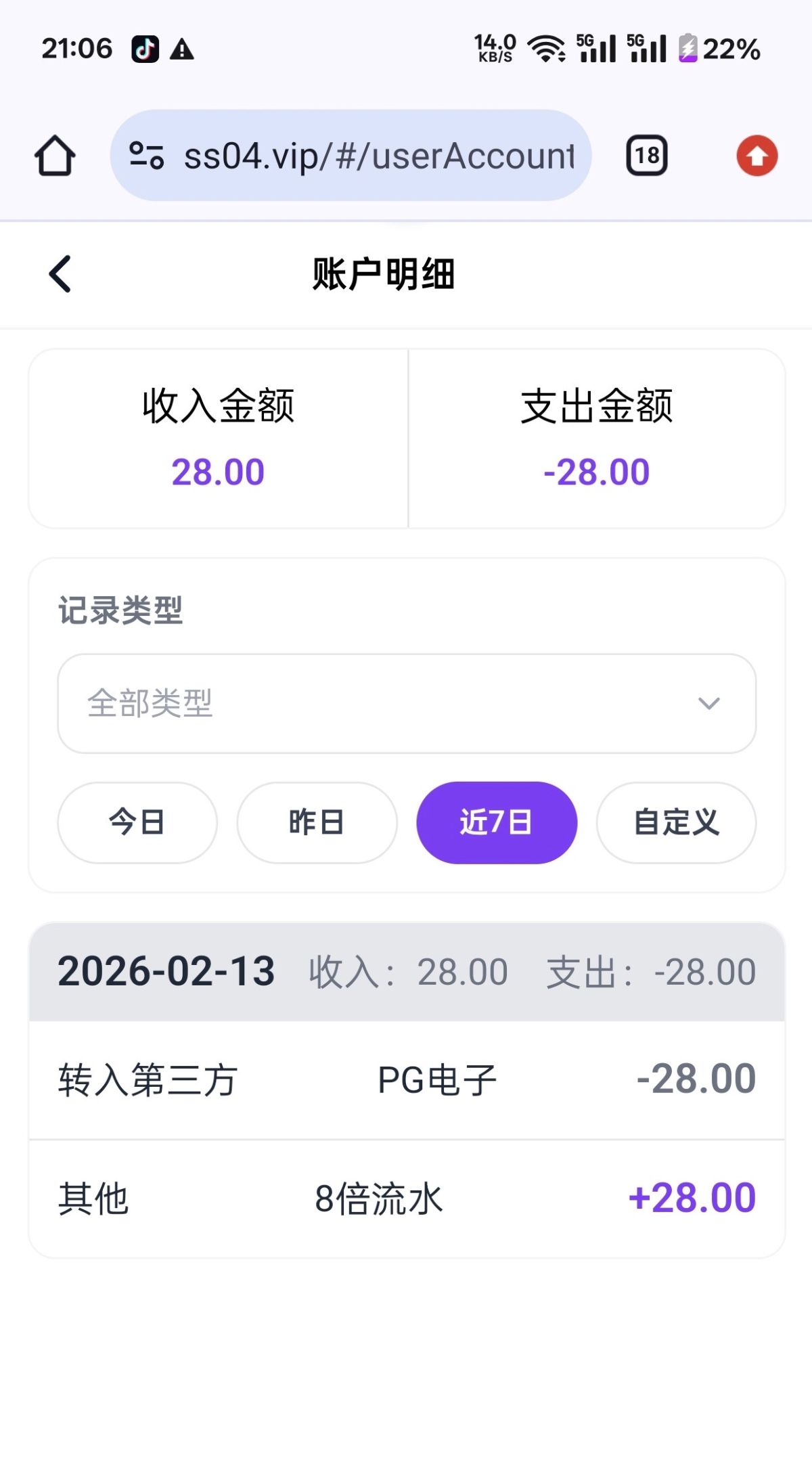
Task: Tap the 收入金额 income summary card
Action: click(x=218, y=439)
